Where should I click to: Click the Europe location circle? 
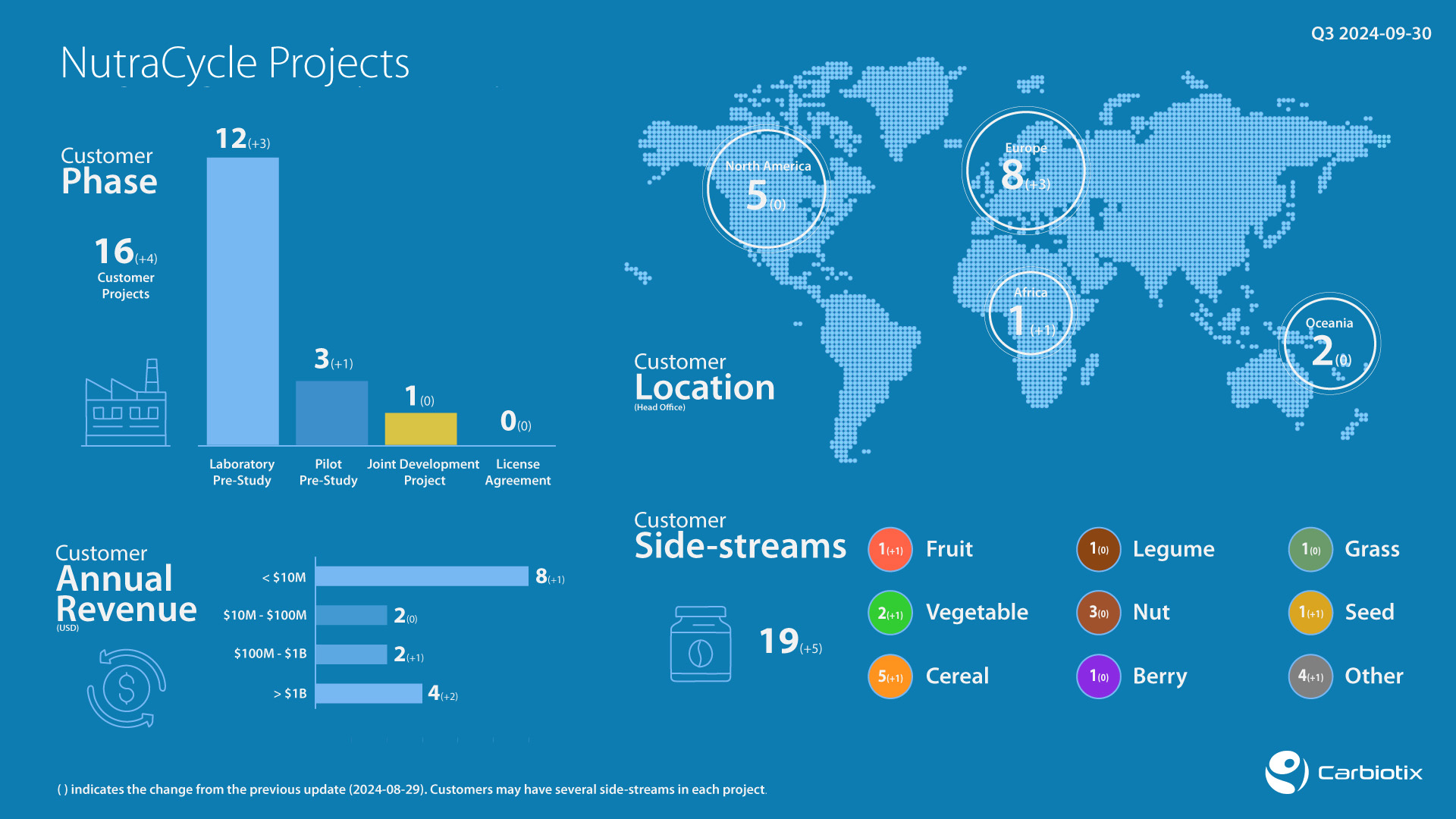point(1025,171)
